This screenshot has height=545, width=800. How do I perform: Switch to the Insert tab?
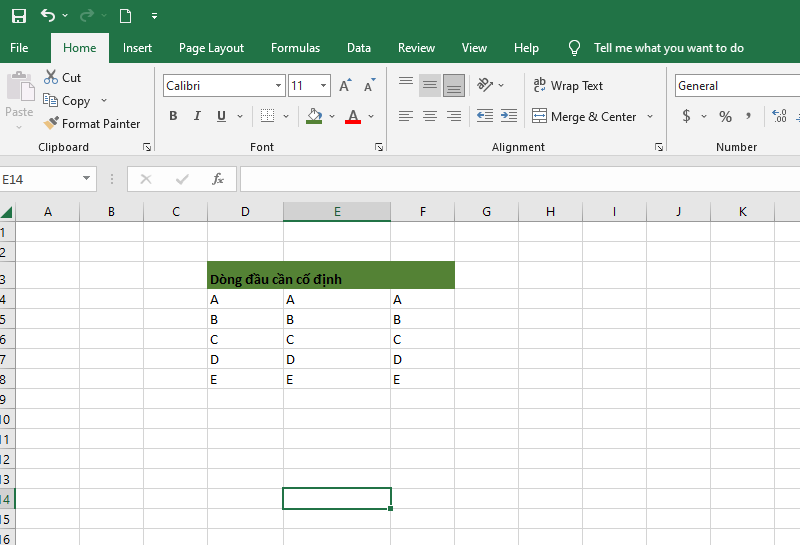137,48
